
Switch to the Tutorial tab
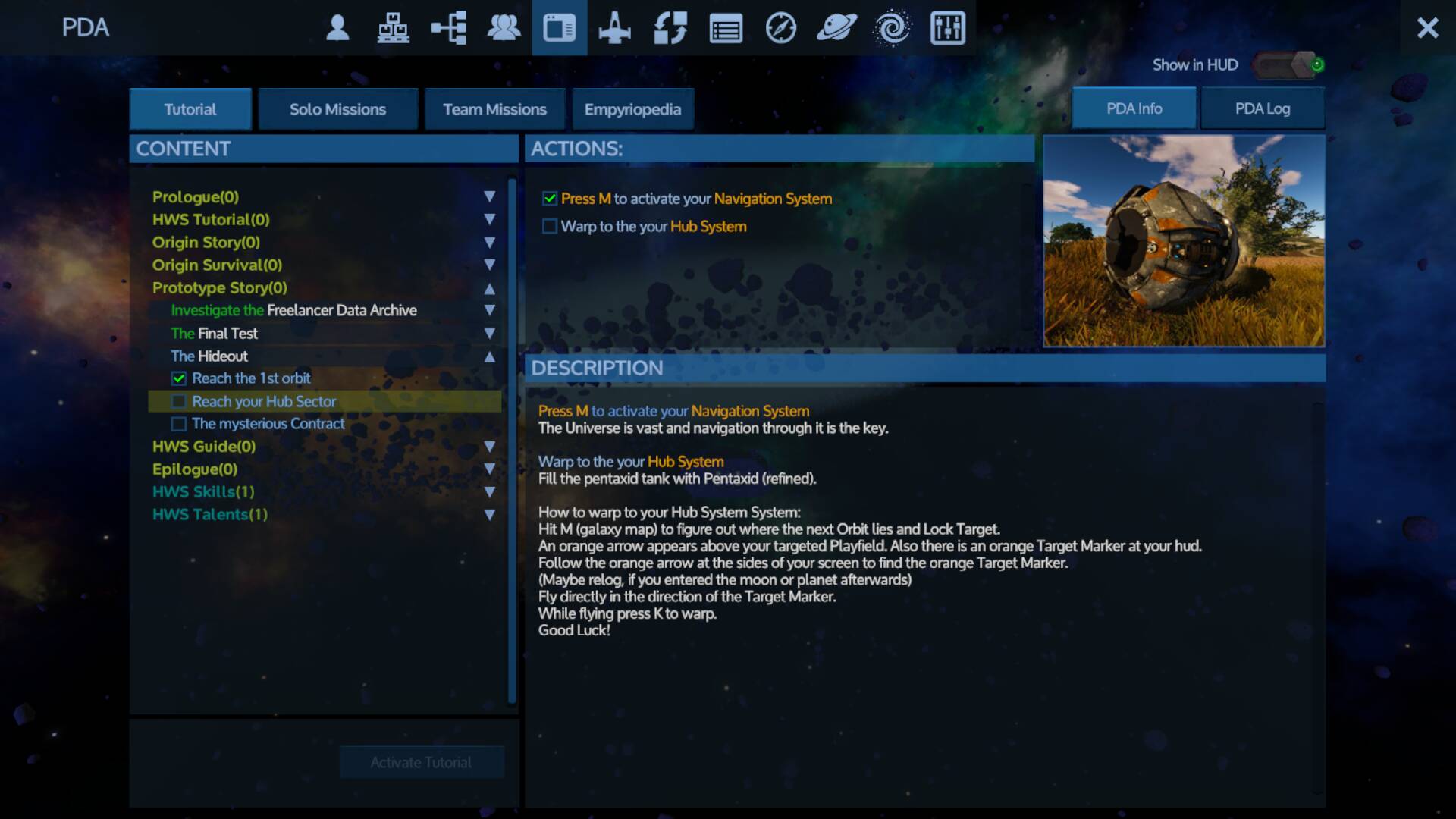coord(190,109)
